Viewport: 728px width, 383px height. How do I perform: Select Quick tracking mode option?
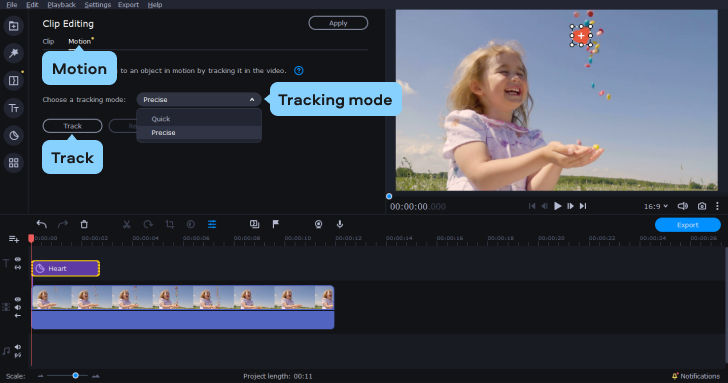[x=199, y=119]
